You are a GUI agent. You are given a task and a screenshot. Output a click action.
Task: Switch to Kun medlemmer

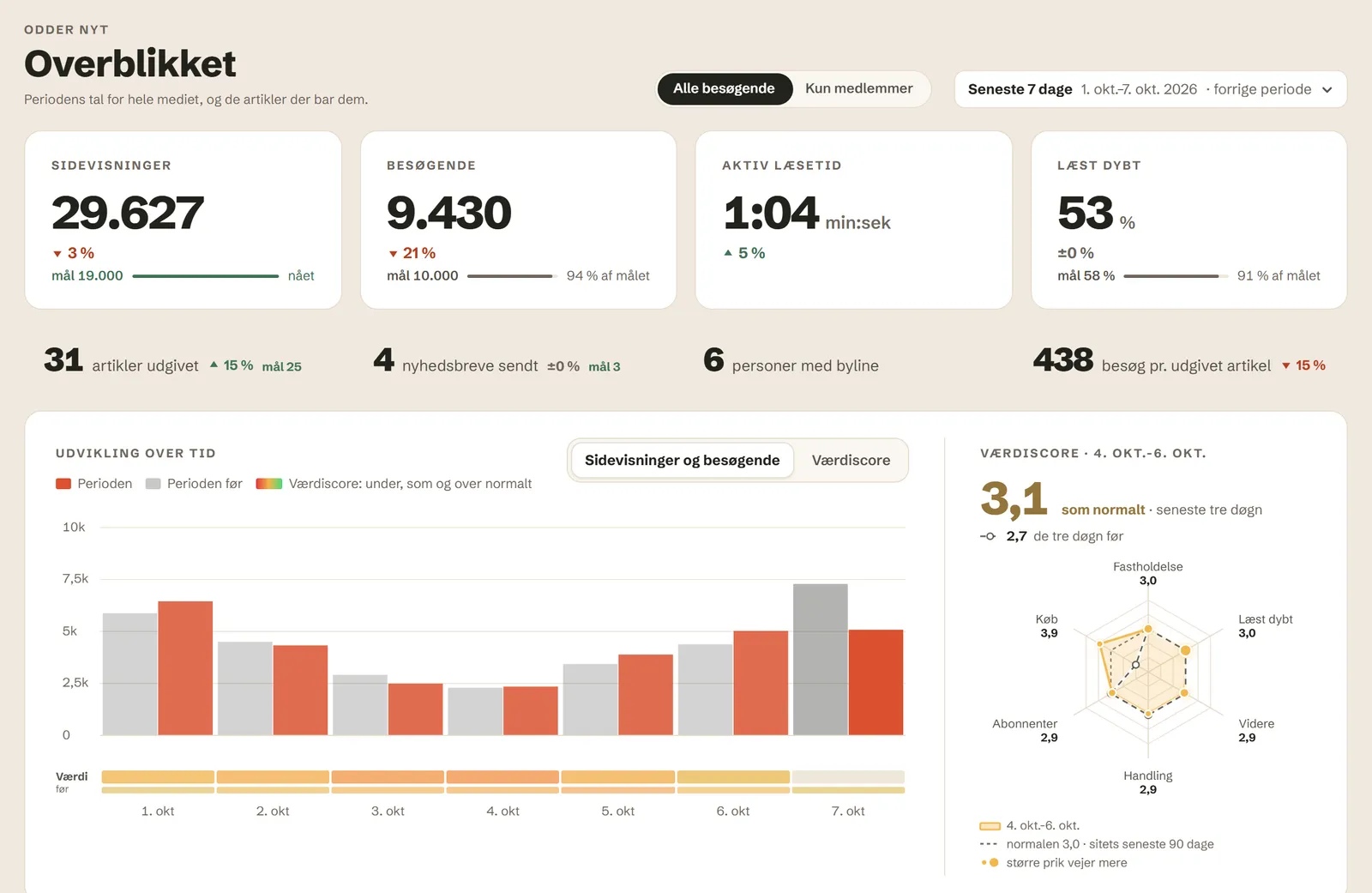coord(858,88)
